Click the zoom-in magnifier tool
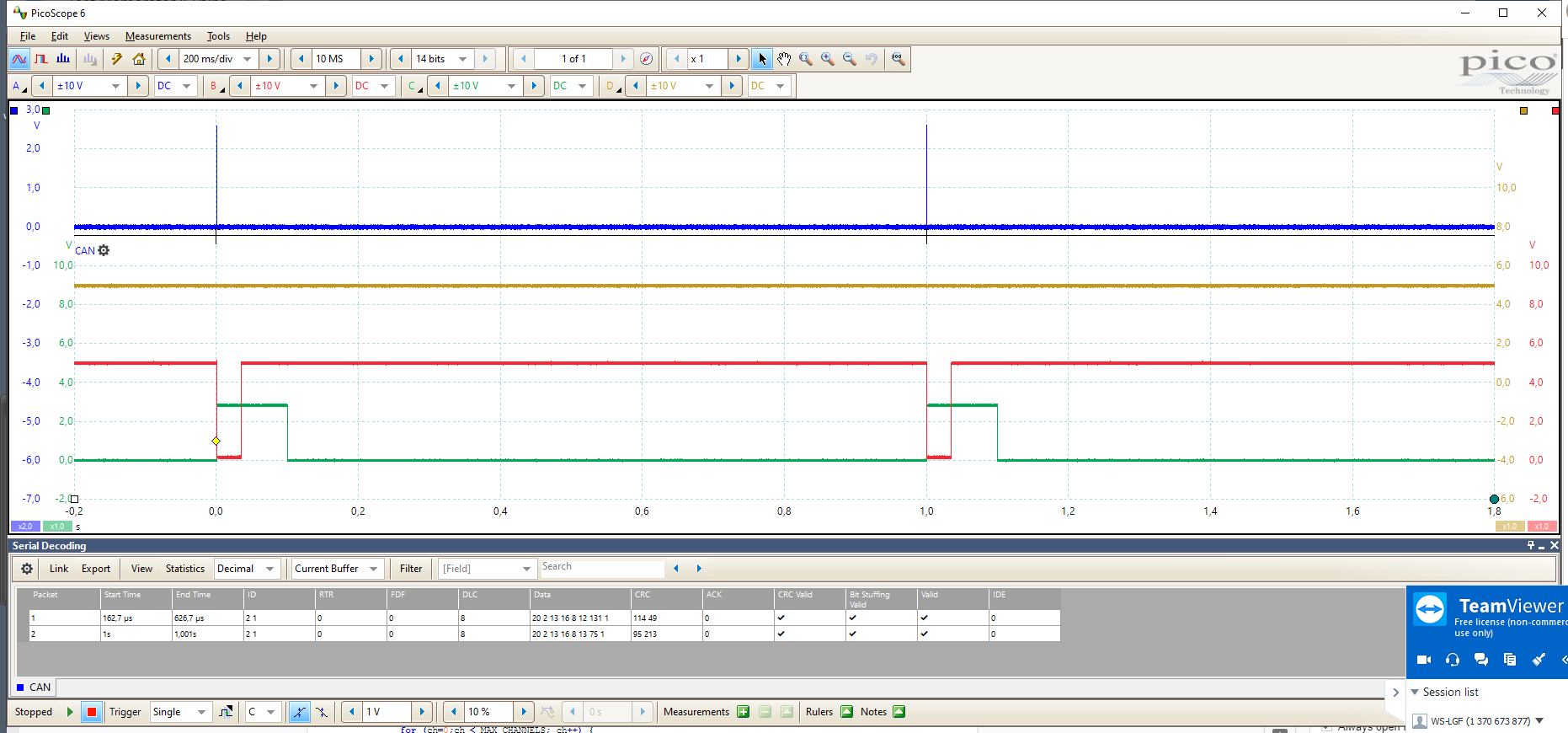The image size is (1568, 733). pyautogui.click(x=828, y=59)
